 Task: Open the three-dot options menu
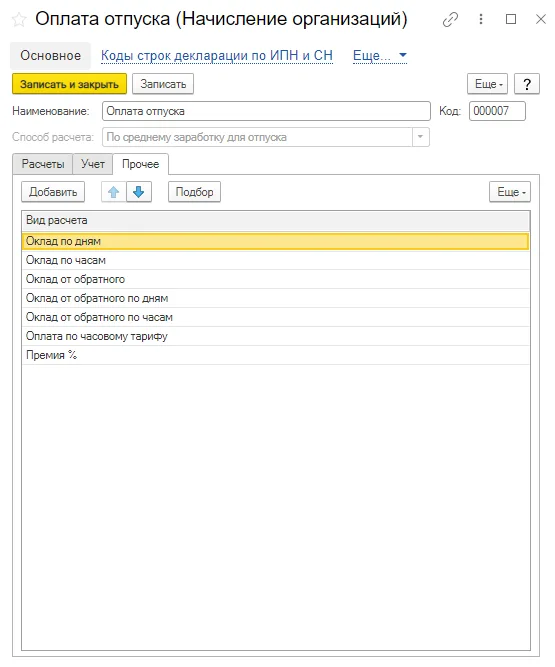click(481, 19)
